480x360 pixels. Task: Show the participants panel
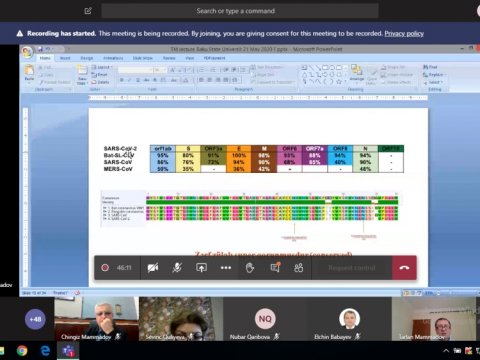point(299,268)
